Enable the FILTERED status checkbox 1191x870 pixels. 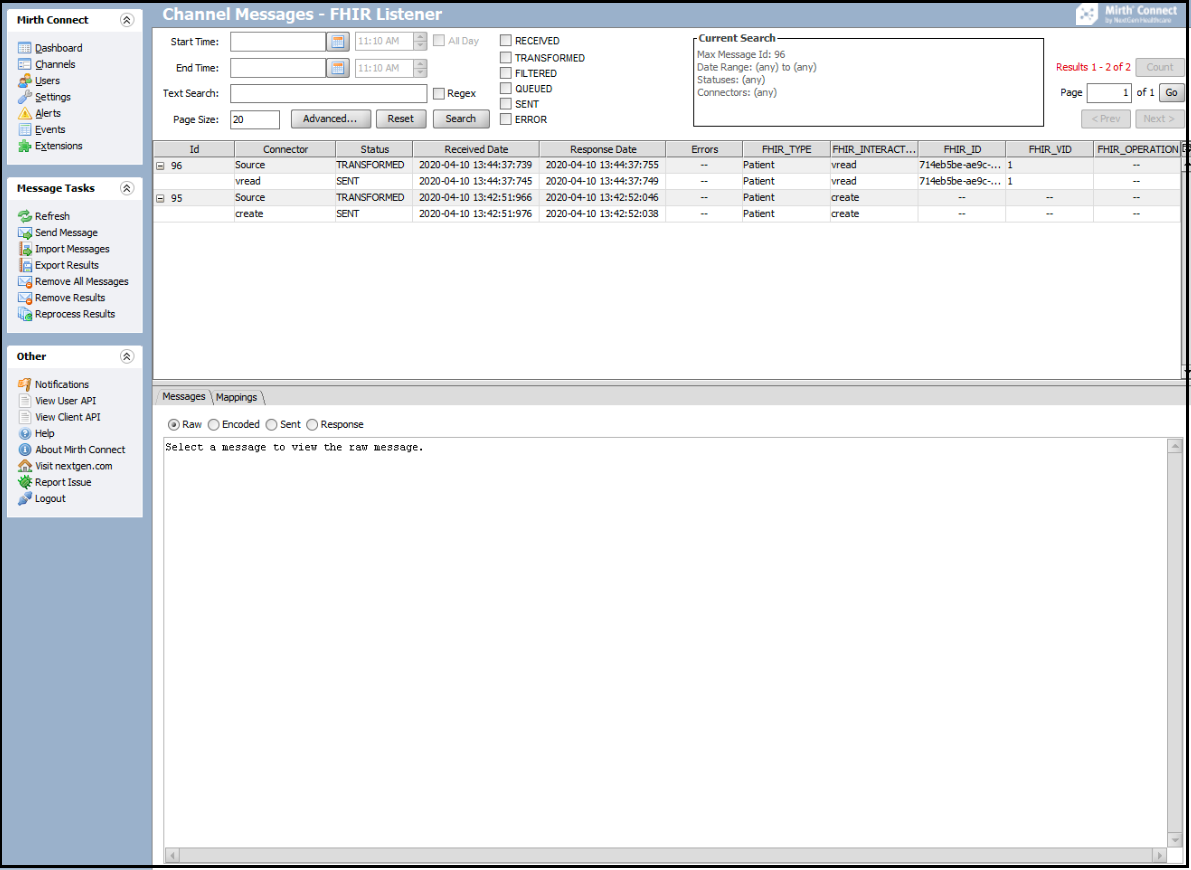[x=506, y=73]
